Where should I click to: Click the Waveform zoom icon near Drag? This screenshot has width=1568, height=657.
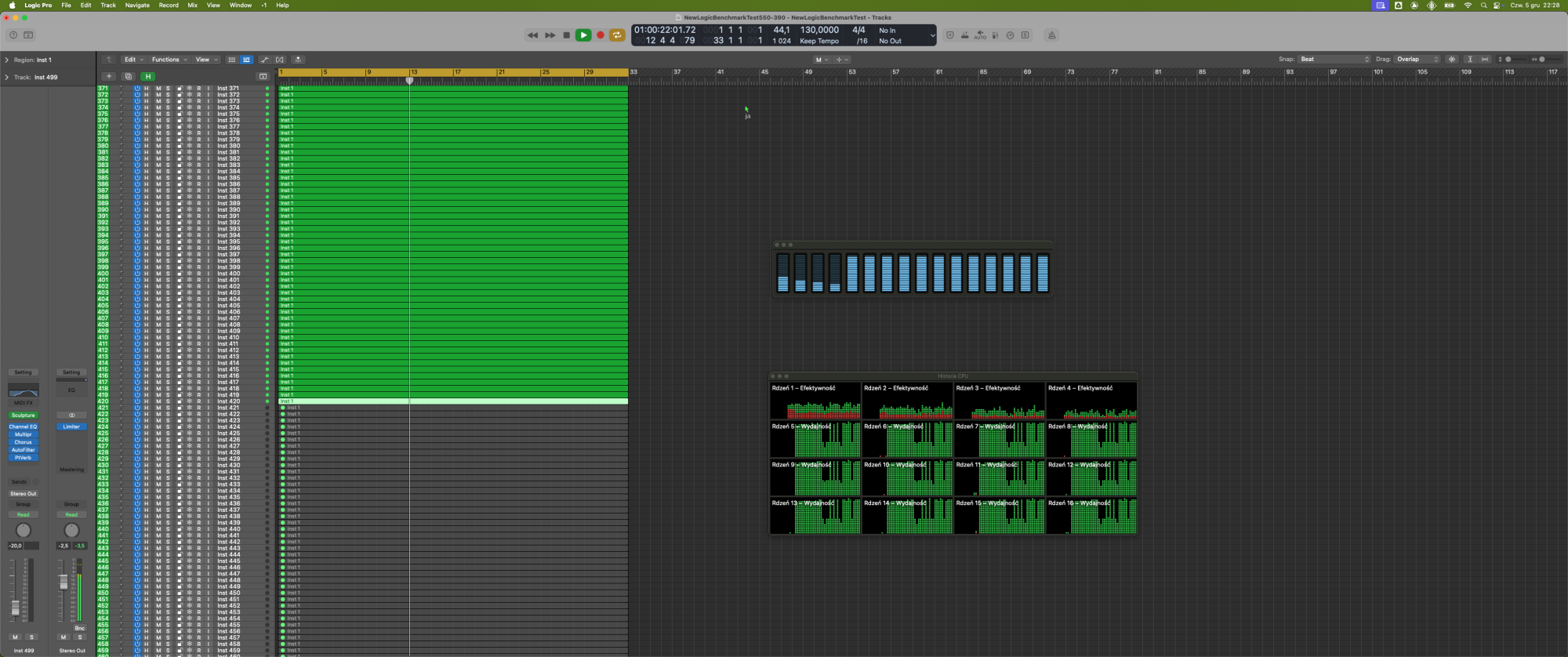(1452, 60)
